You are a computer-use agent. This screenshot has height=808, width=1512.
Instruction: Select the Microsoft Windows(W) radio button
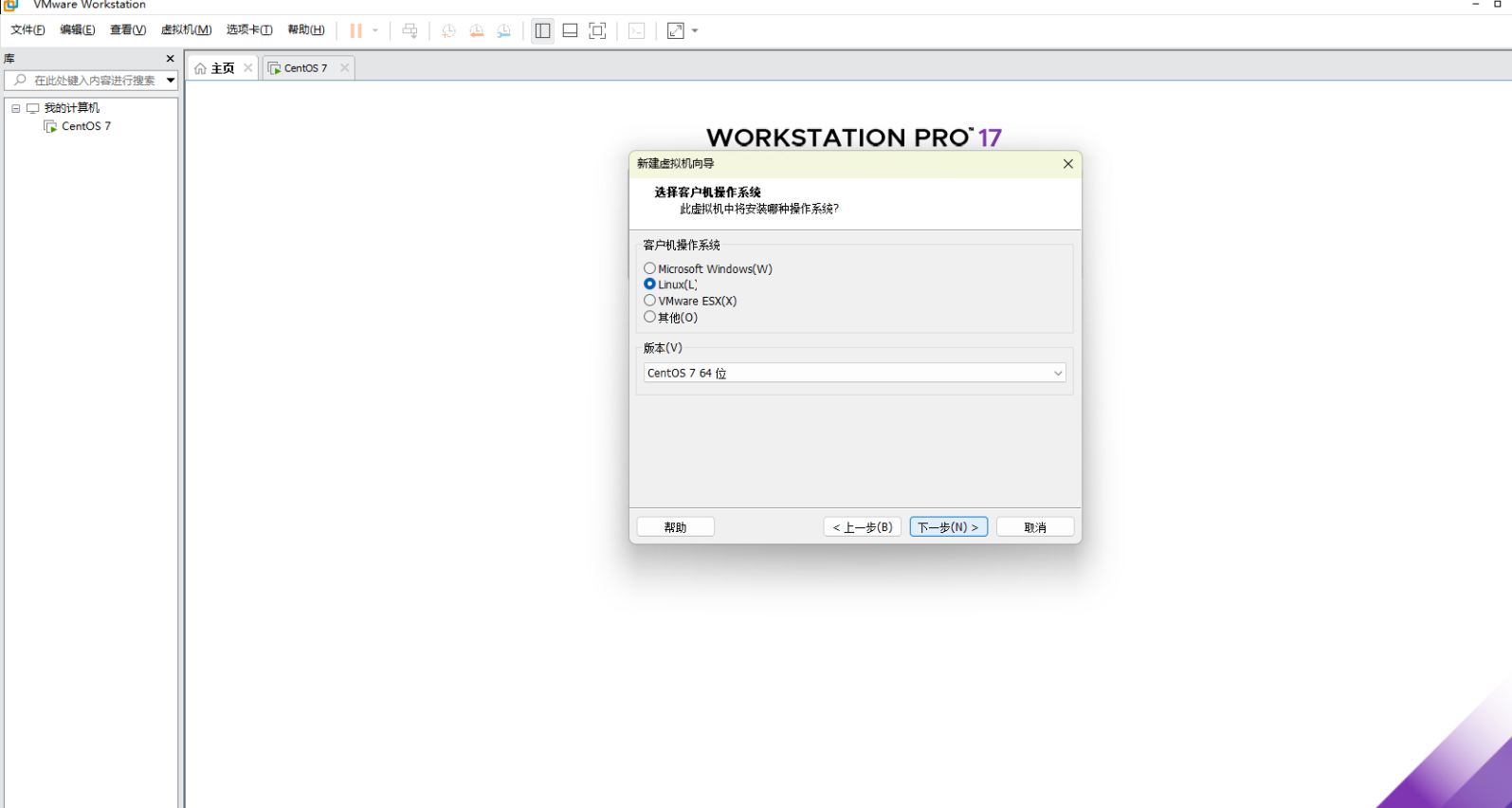coord(650,268)
